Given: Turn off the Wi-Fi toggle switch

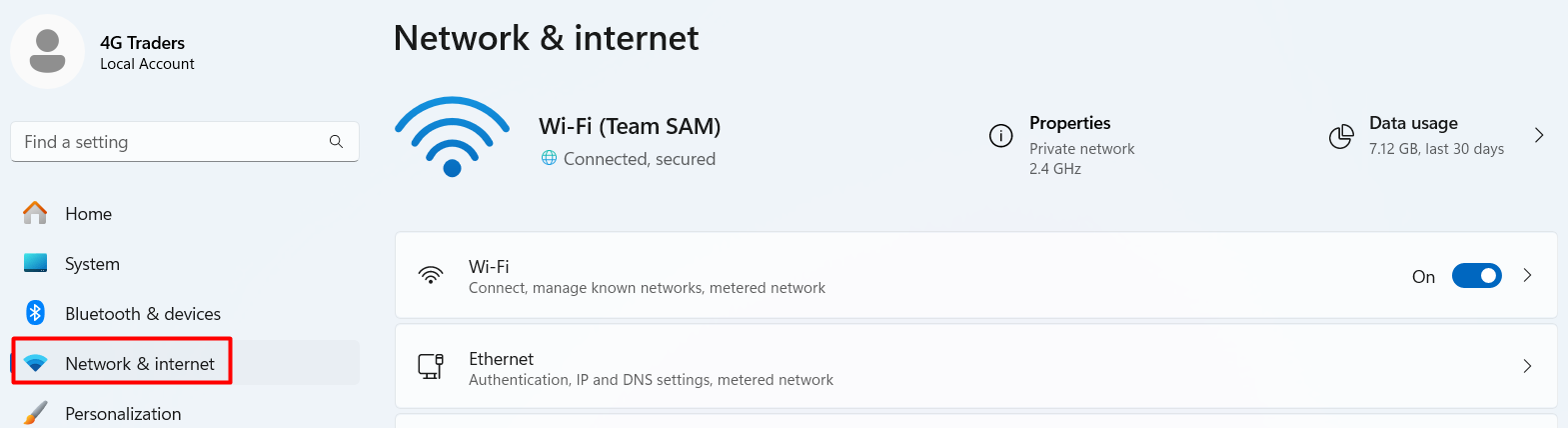Looking at the screenshot, I should pyautogui.click(x=1476, y=276).
